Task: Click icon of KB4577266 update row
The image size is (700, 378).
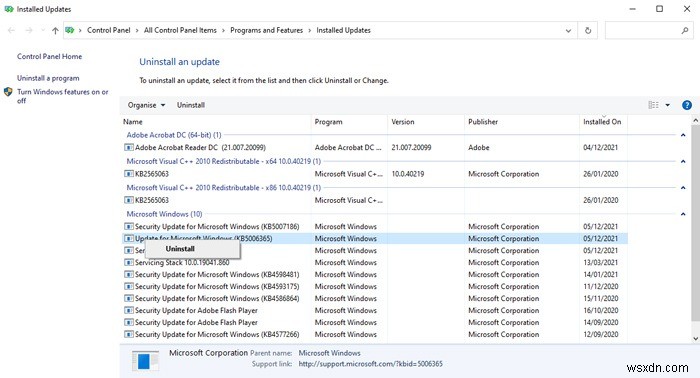Action: (x=129, y=334)
